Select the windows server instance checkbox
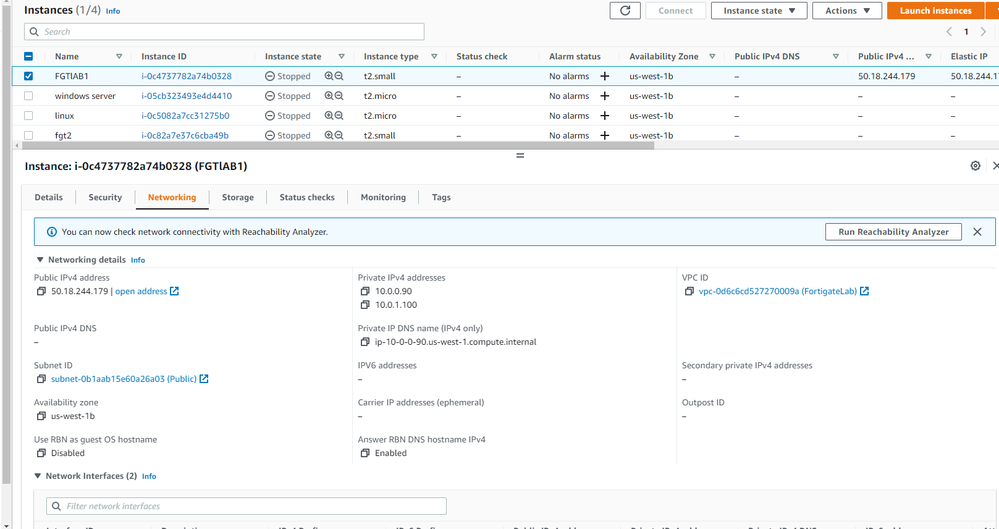999x529 pixels. 28,96
